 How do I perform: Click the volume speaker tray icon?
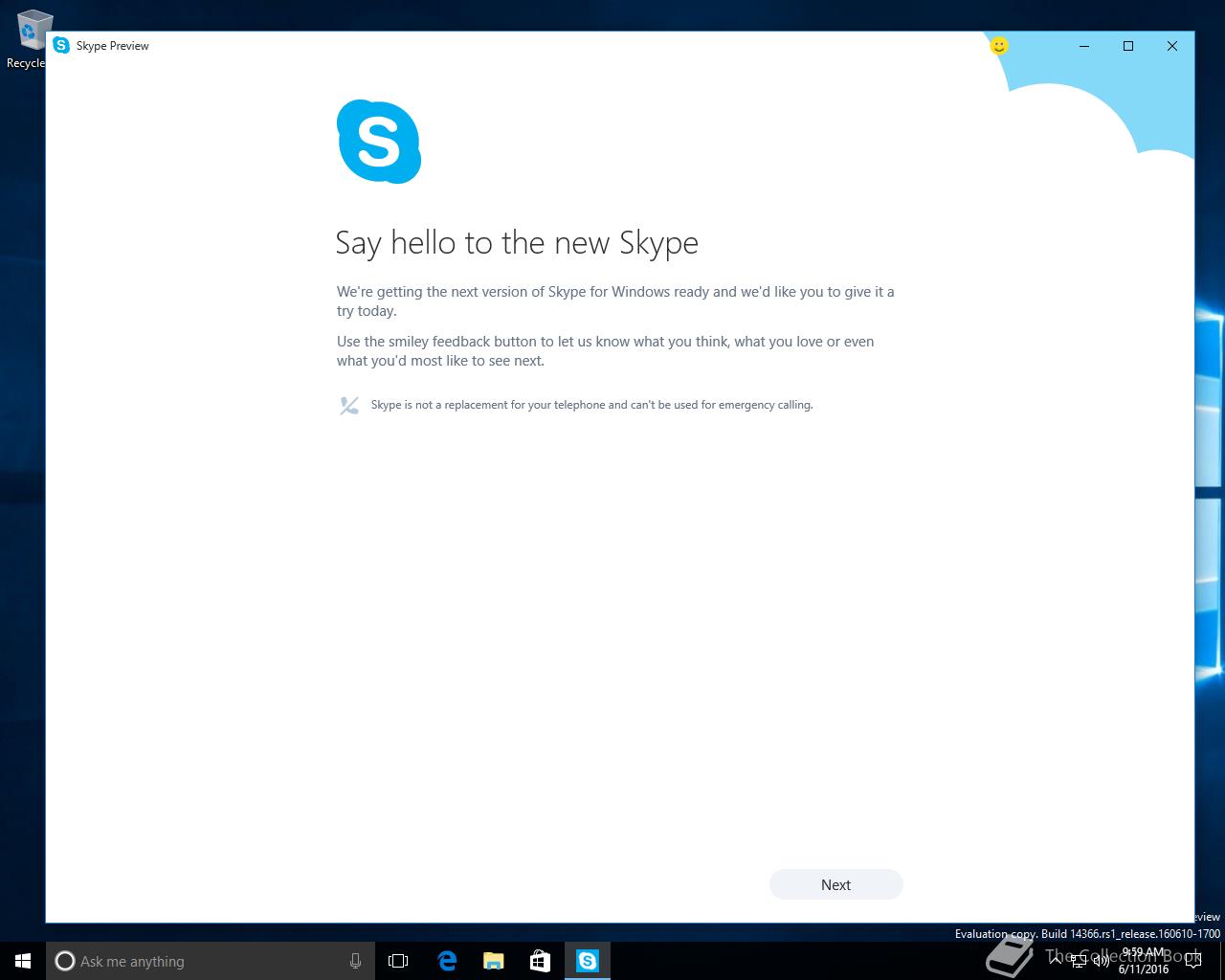pyautogui.click(x=1101, y=961)
